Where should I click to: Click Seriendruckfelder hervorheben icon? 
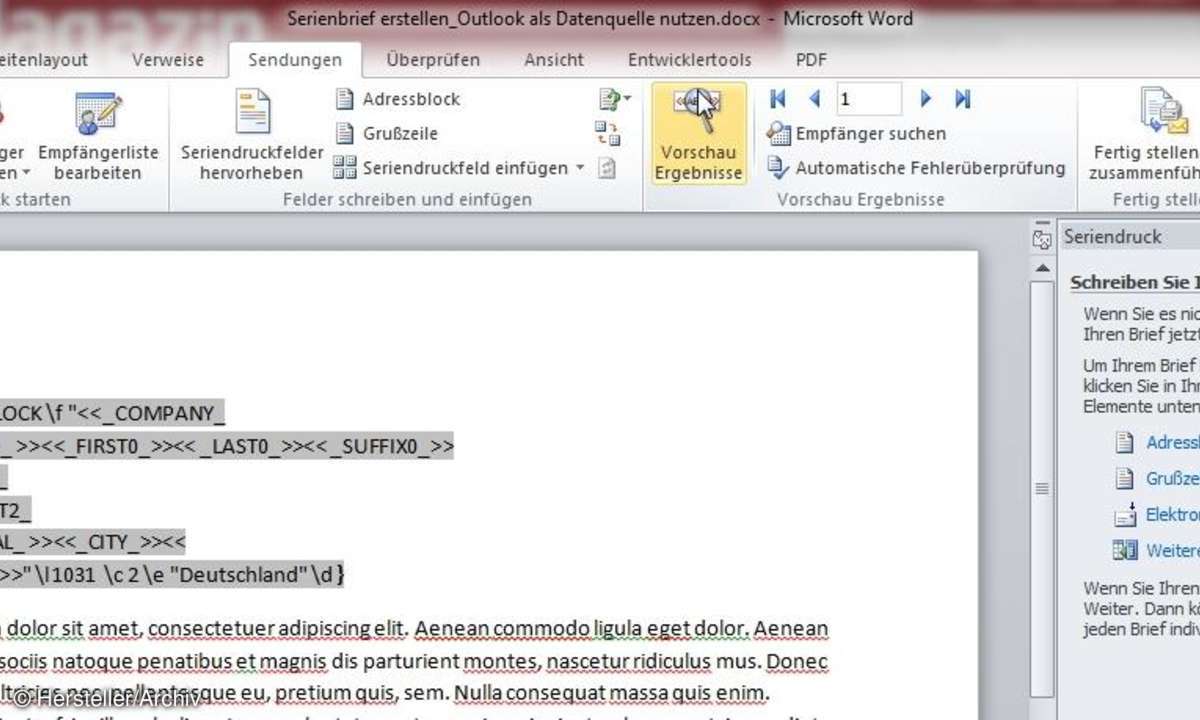pyautogui.click(x=252, y=112)
